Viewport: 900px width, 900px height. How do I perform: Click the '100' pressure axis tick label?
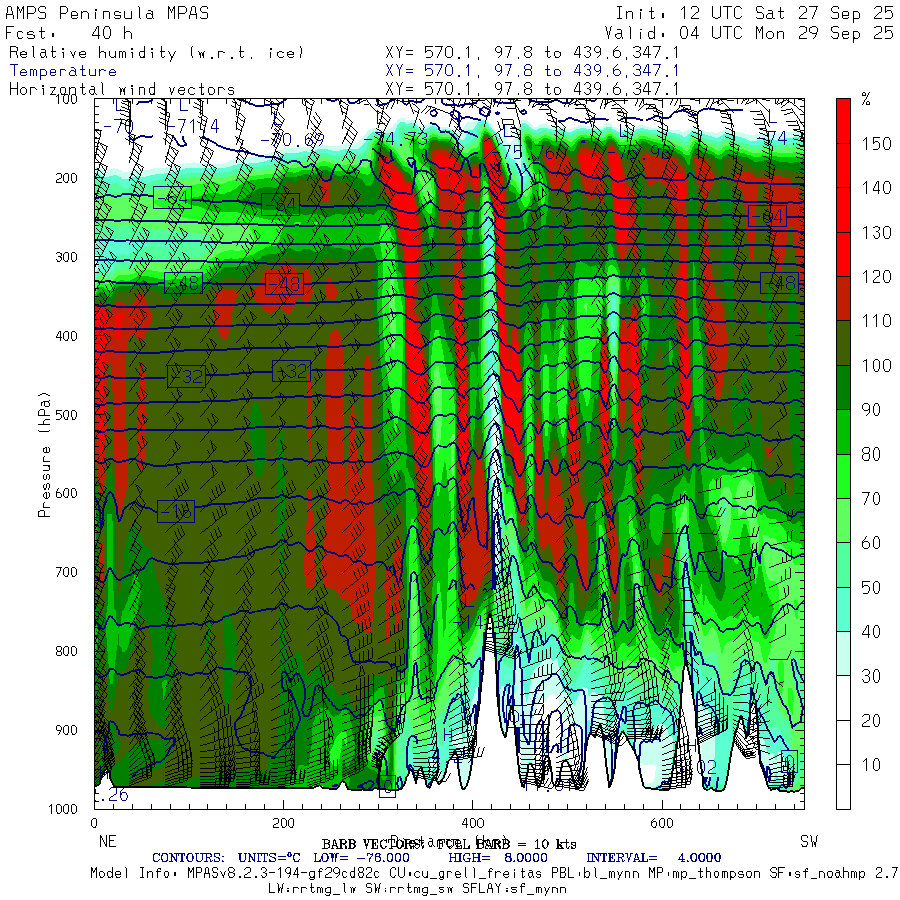(x=67, y=99)
